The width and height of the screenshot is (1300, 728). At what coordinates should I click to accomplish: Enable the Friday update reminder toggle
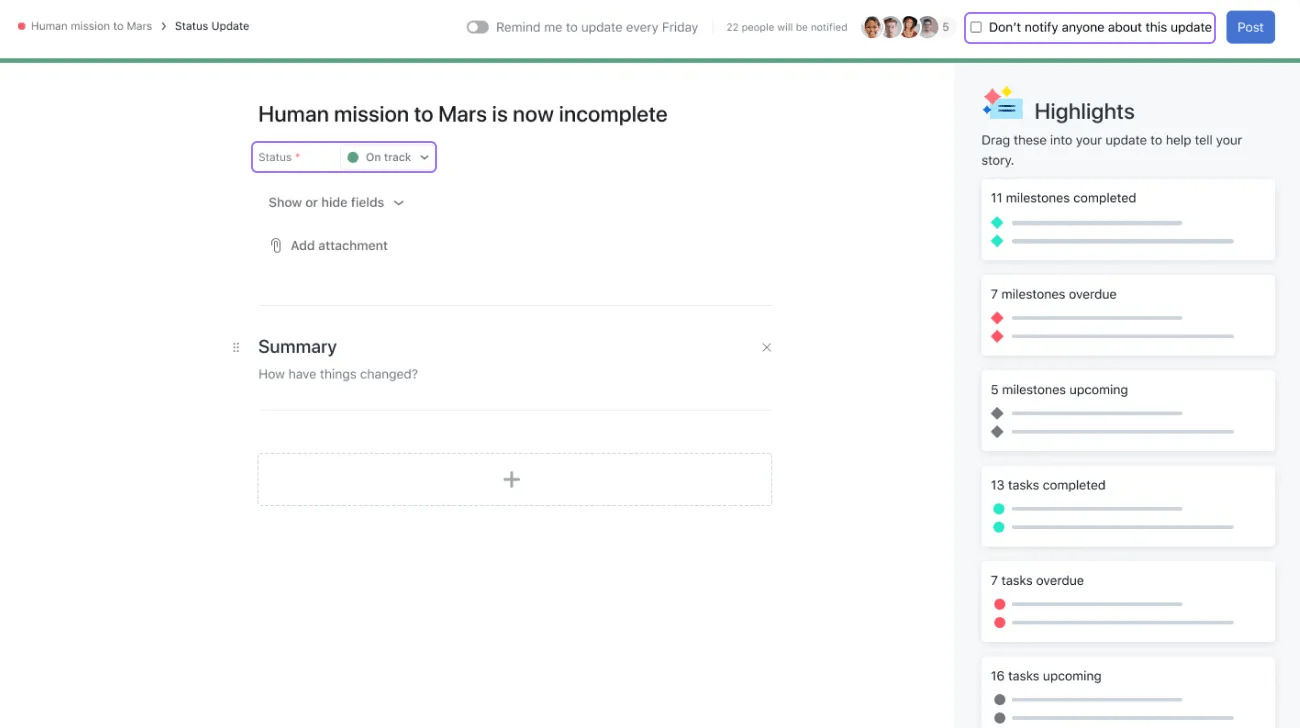477,27
